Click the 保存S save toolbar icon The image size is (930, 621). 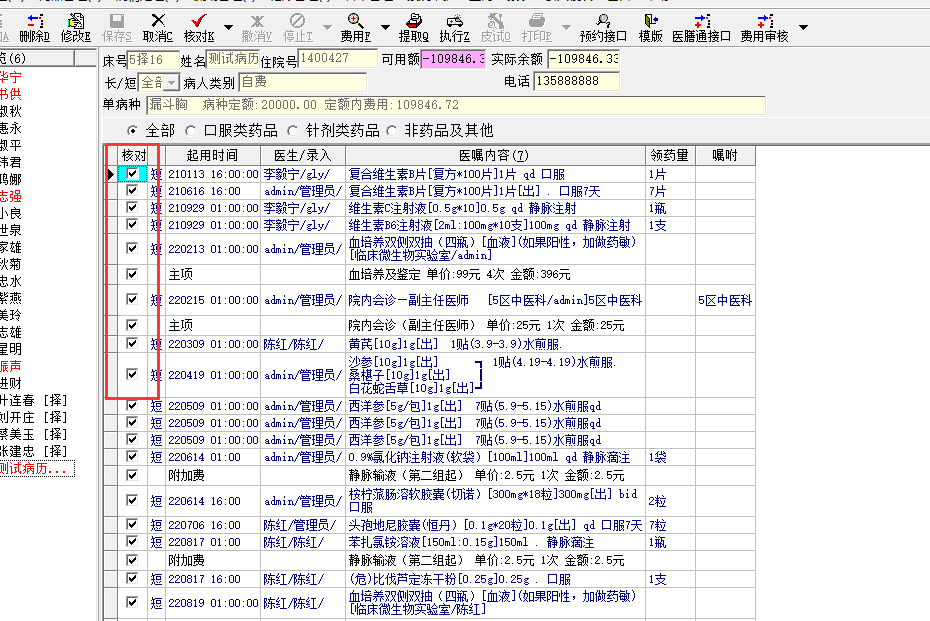tap(117, 28)
